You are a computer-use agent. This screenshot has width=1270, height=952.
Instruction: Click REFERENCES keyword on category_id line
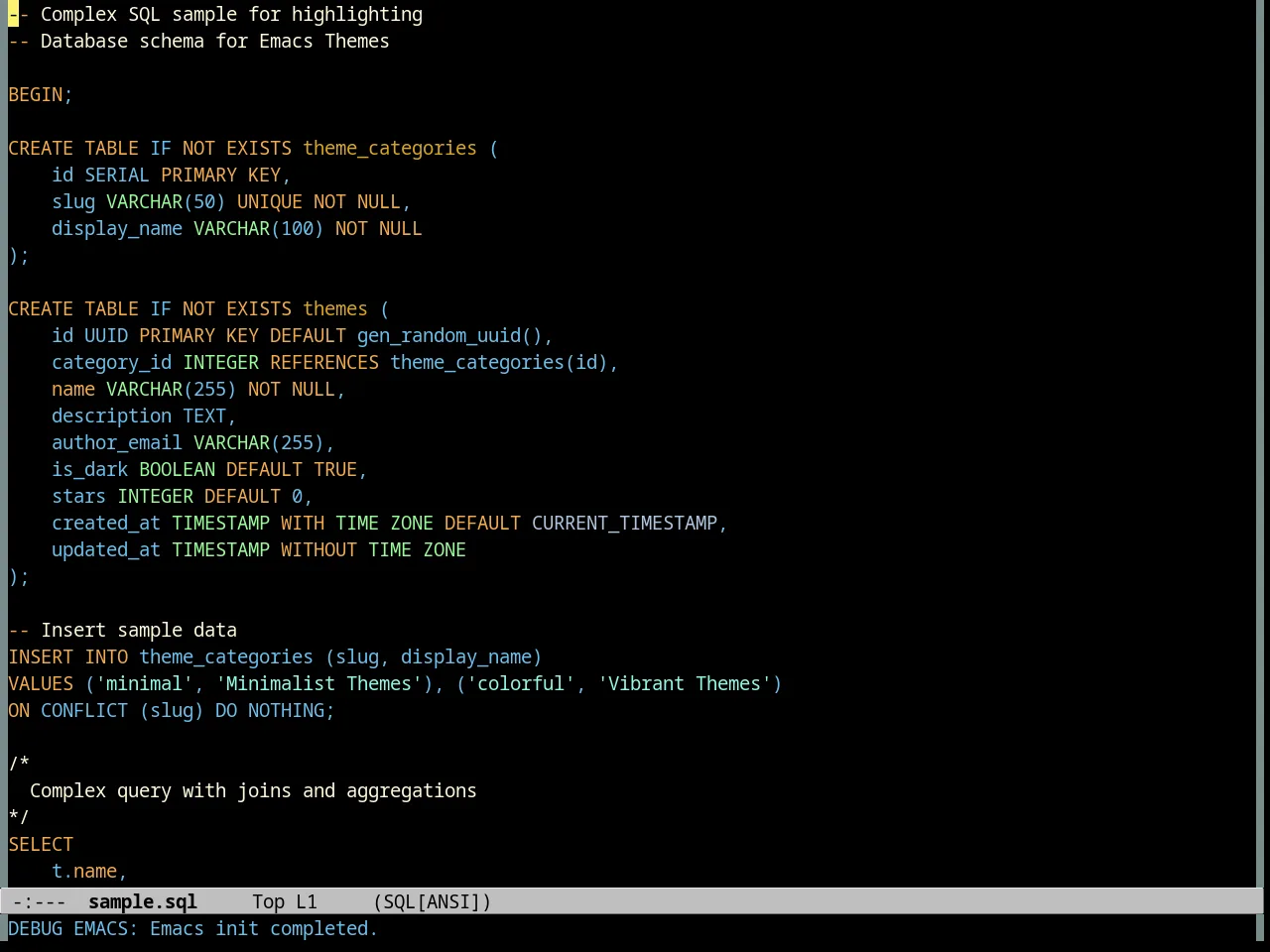point(324,362)
